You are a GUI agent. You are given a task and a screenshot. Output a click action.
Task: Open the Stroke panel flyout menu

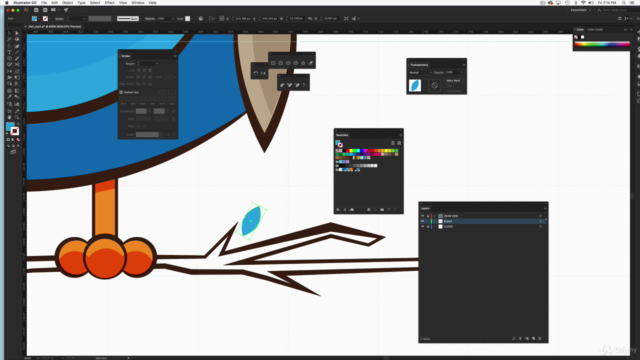point(175,56)
